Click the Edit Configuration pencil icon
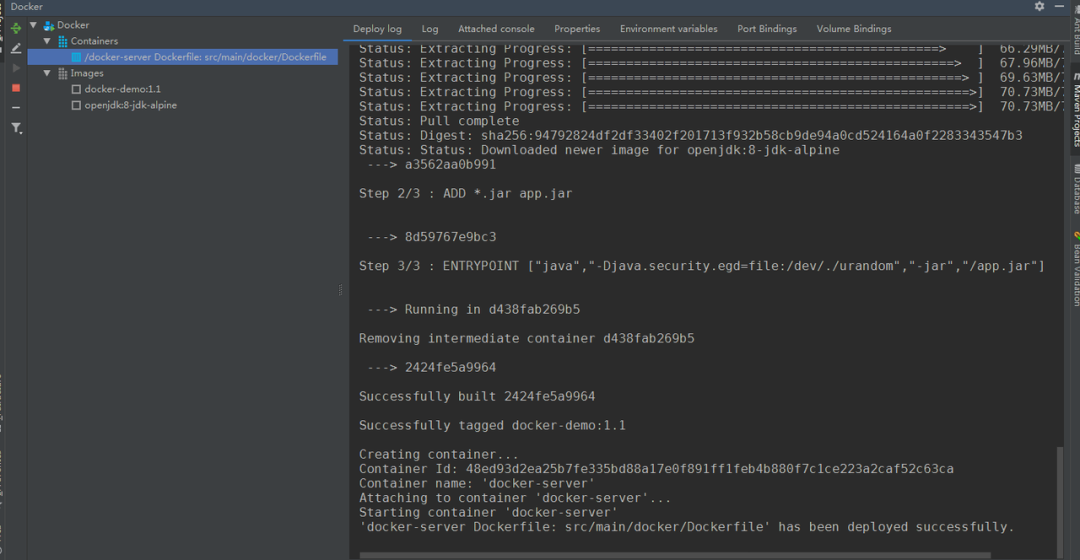This screenshot has width=1080, height=560. click(16, 48)
